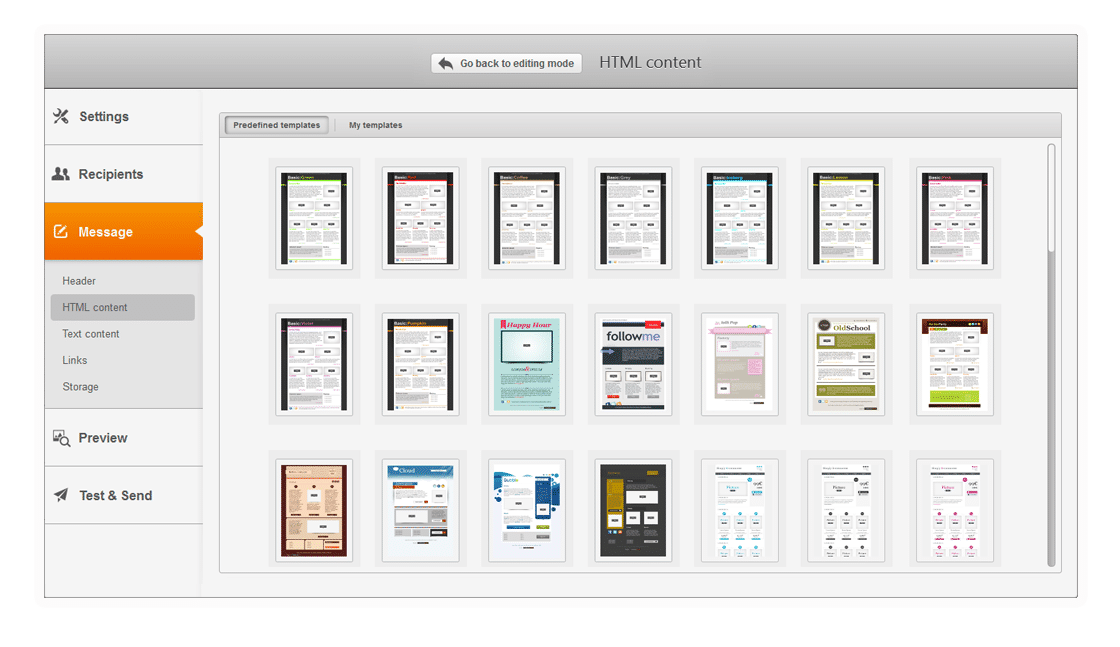Open the Text content section
The width and height of the screenshot is (1120, 647).
(91, 334)
